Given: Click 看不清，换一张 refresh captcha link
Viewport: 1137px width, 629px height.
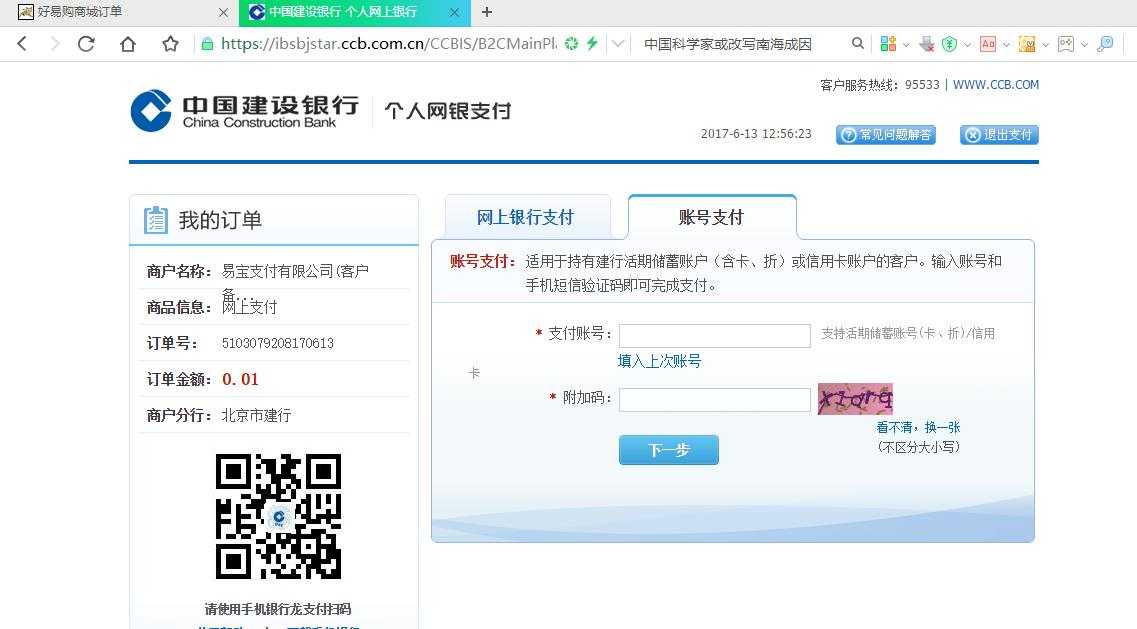Looking at the screenshot, I should tap(918, 427).
